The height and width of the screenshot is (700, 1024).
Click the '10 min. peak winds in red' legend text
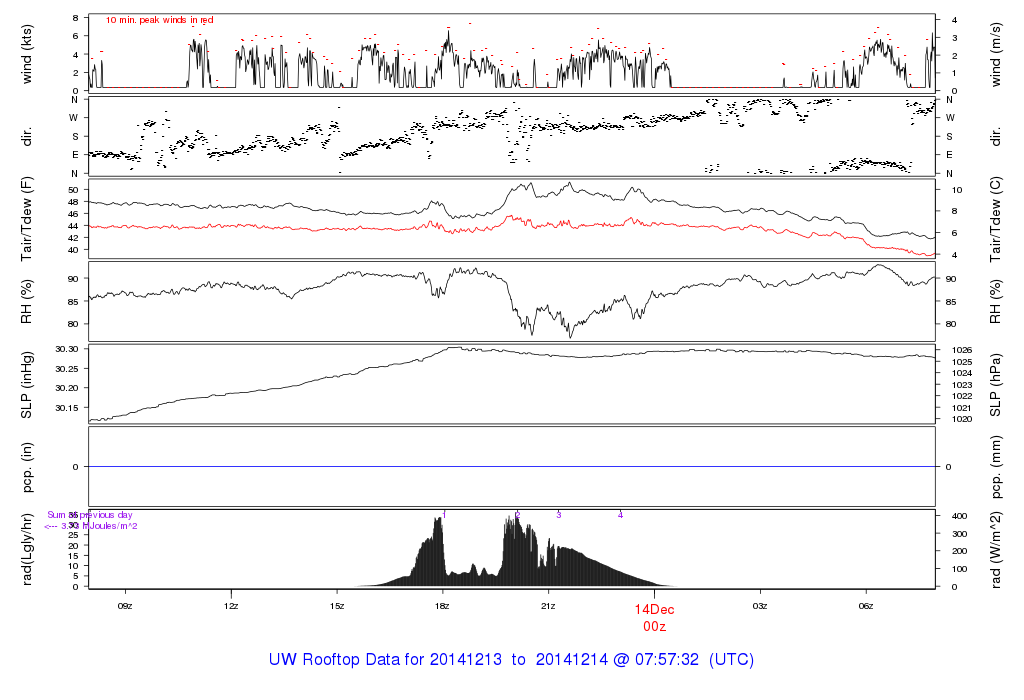[x=160, y=20]
